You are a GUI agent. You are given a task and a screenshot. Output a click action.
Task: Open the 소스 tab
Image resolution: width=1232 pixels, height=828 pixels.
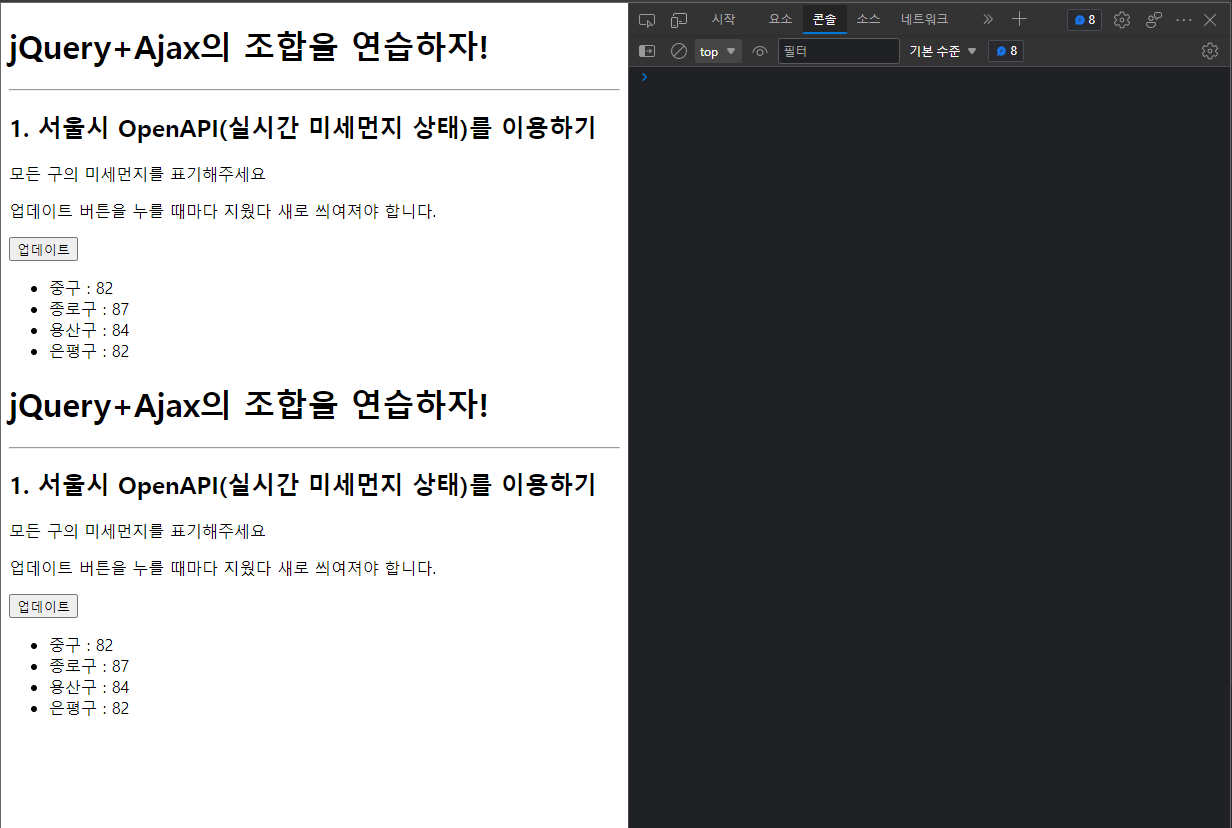tap(869, 19)
